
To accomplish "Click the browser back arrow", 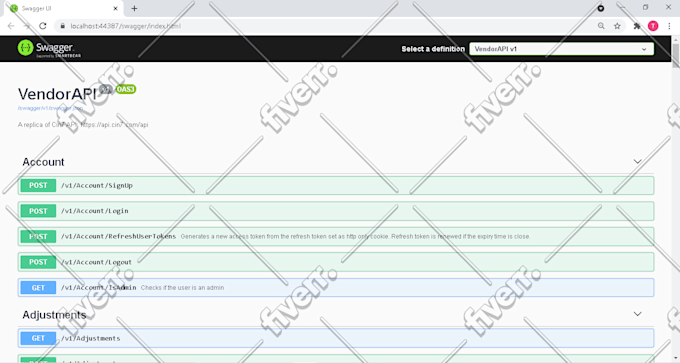I will pyautogui.click(x=11, y=26).
